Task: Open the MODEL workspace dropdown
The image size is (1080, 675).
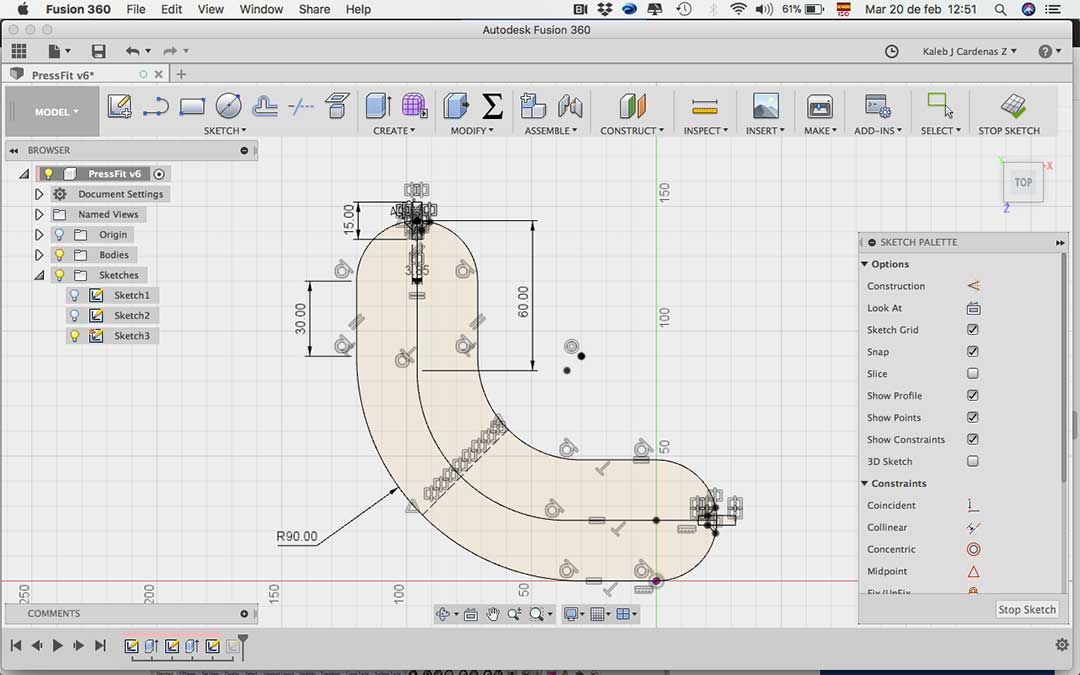Action: pyautogui.click(x=56, y=112)
